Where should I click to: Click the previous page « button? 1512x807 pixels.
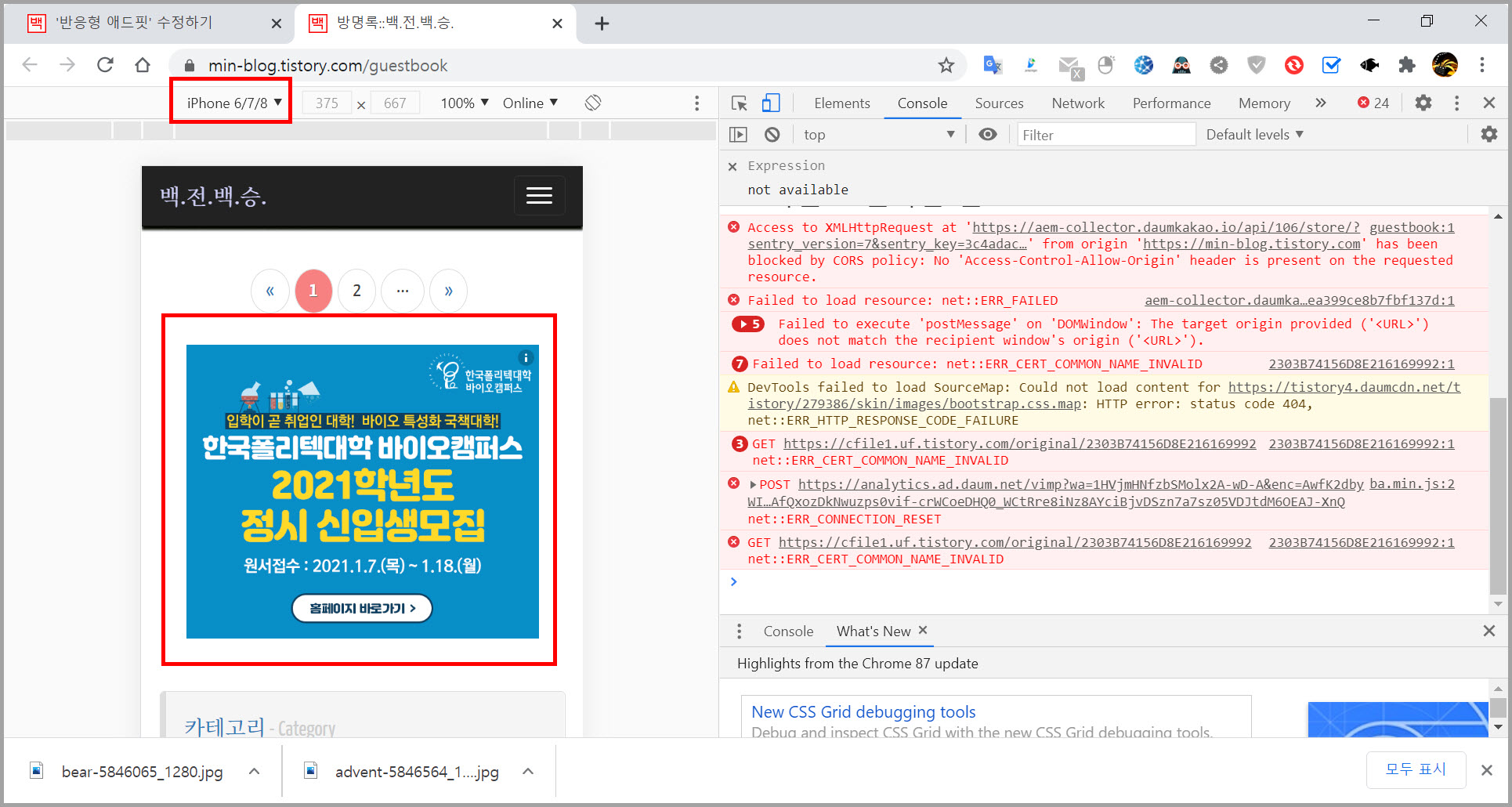click(270, 291)
